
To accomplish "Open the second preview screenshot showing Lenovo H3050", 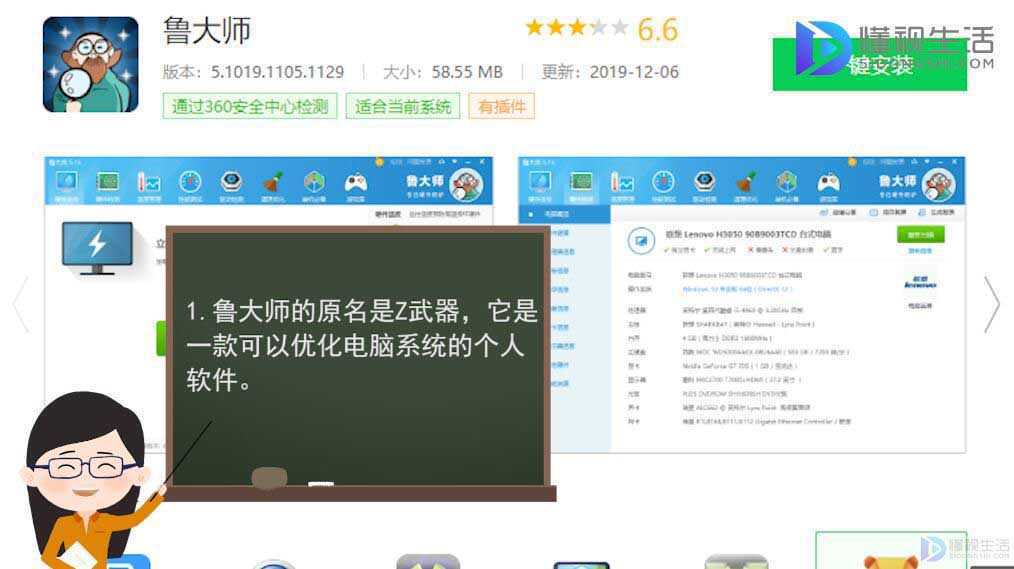I will 741,304.
